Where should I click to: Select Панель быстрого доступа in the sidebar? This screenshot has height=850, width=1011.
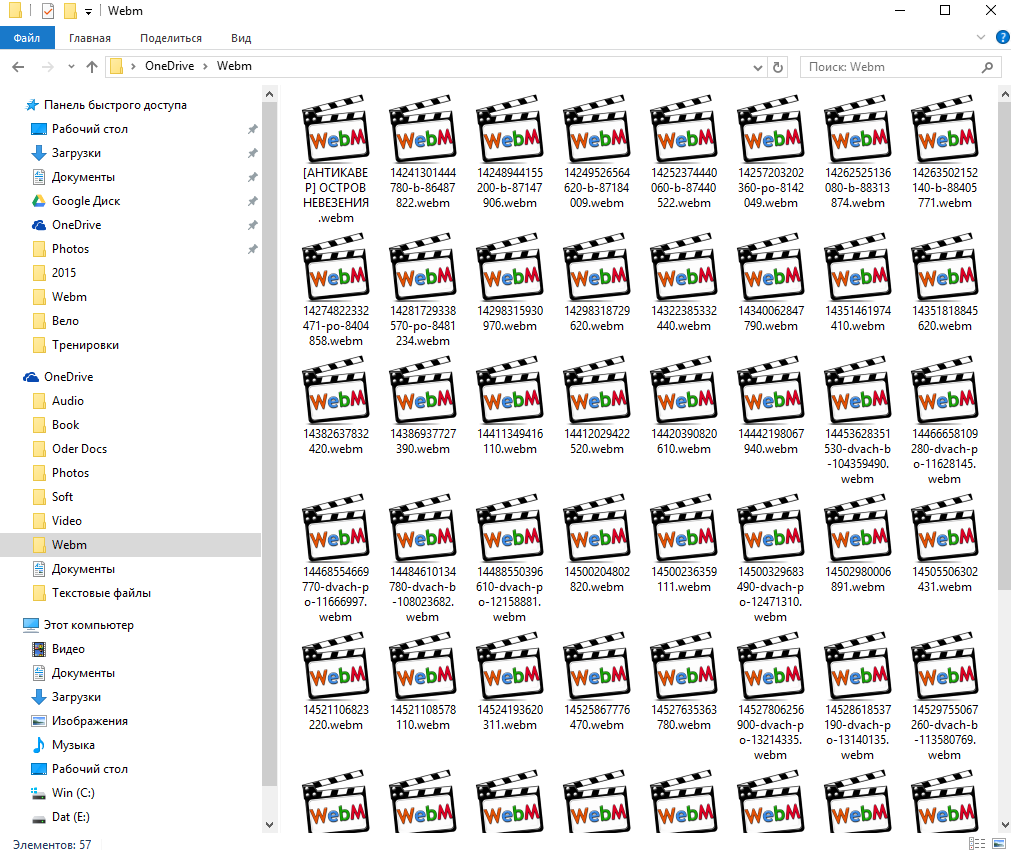click(x=115, y=105)
